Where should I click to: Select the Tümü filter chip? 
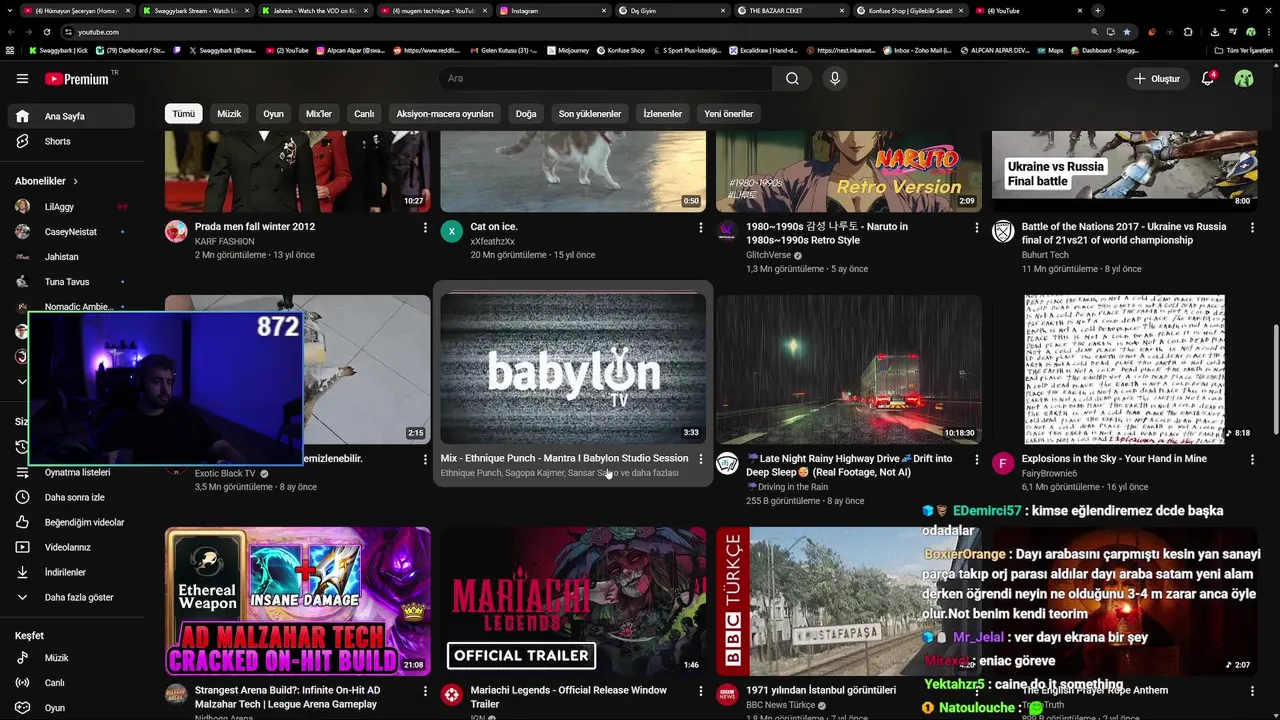pyautogui.click(x=184, y=114)
